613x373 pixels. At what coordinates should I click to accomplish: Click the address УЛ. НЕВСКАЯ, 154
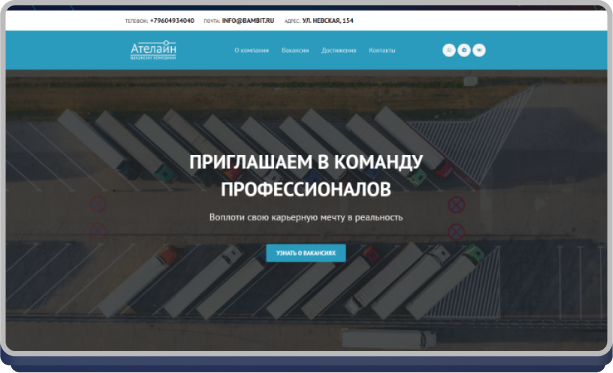[x=328, y=21]
